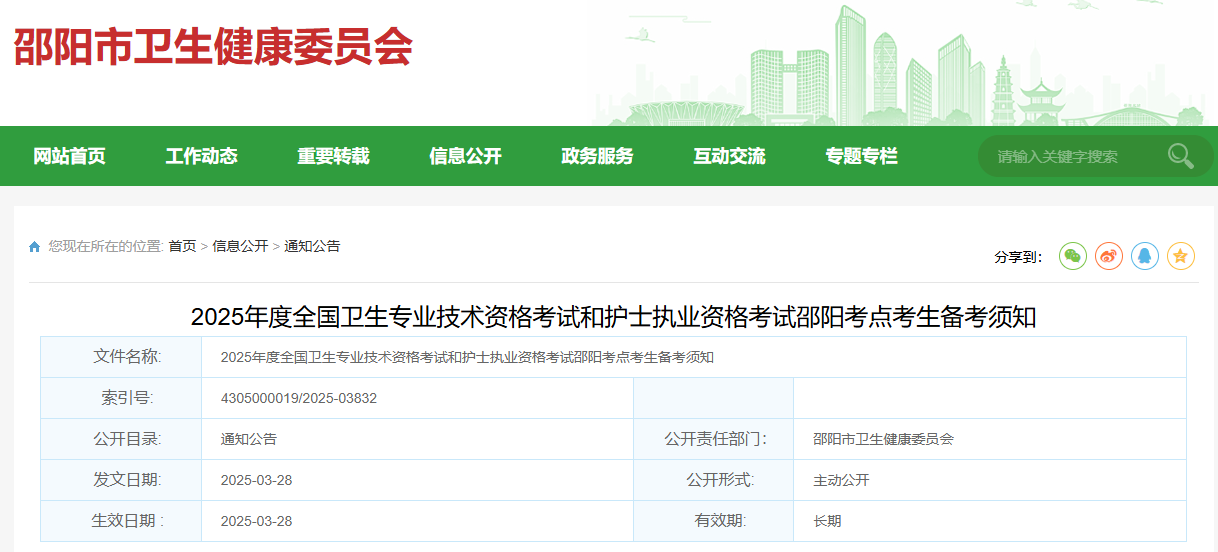Open 网站首页 in the green navigation bar
This screenshot has height=552, width=1218.
pos(69,156)
